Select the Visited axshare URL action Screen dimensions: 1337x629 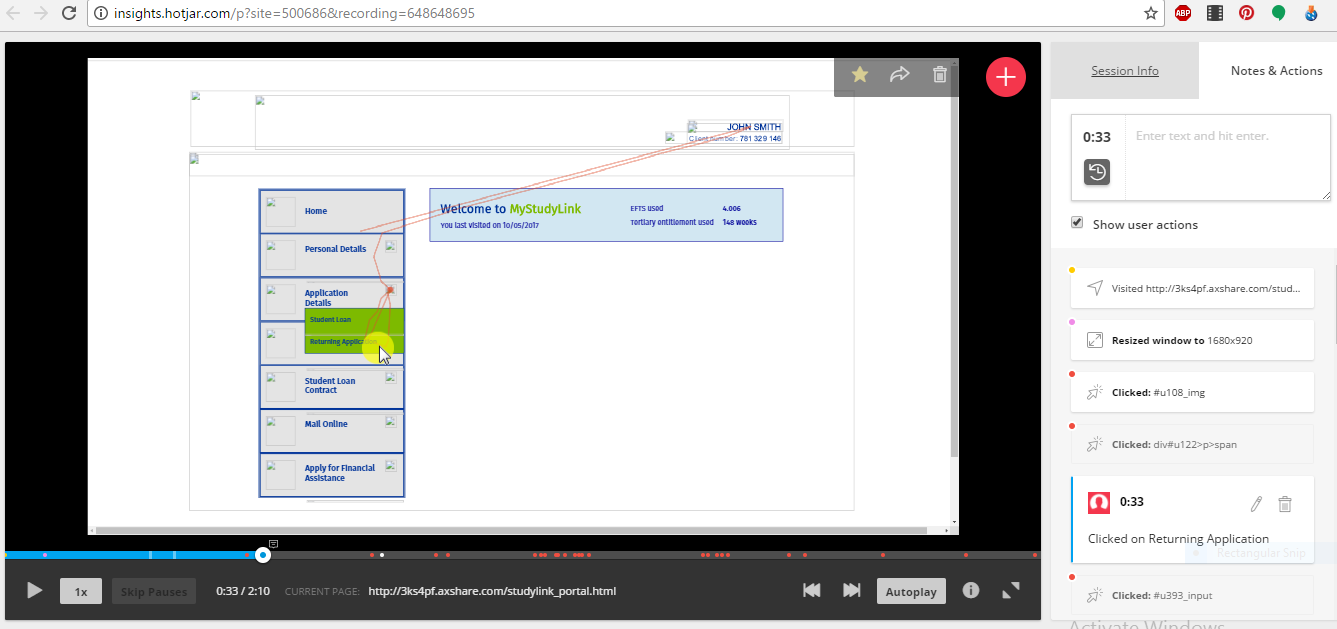click(1192, 288)
